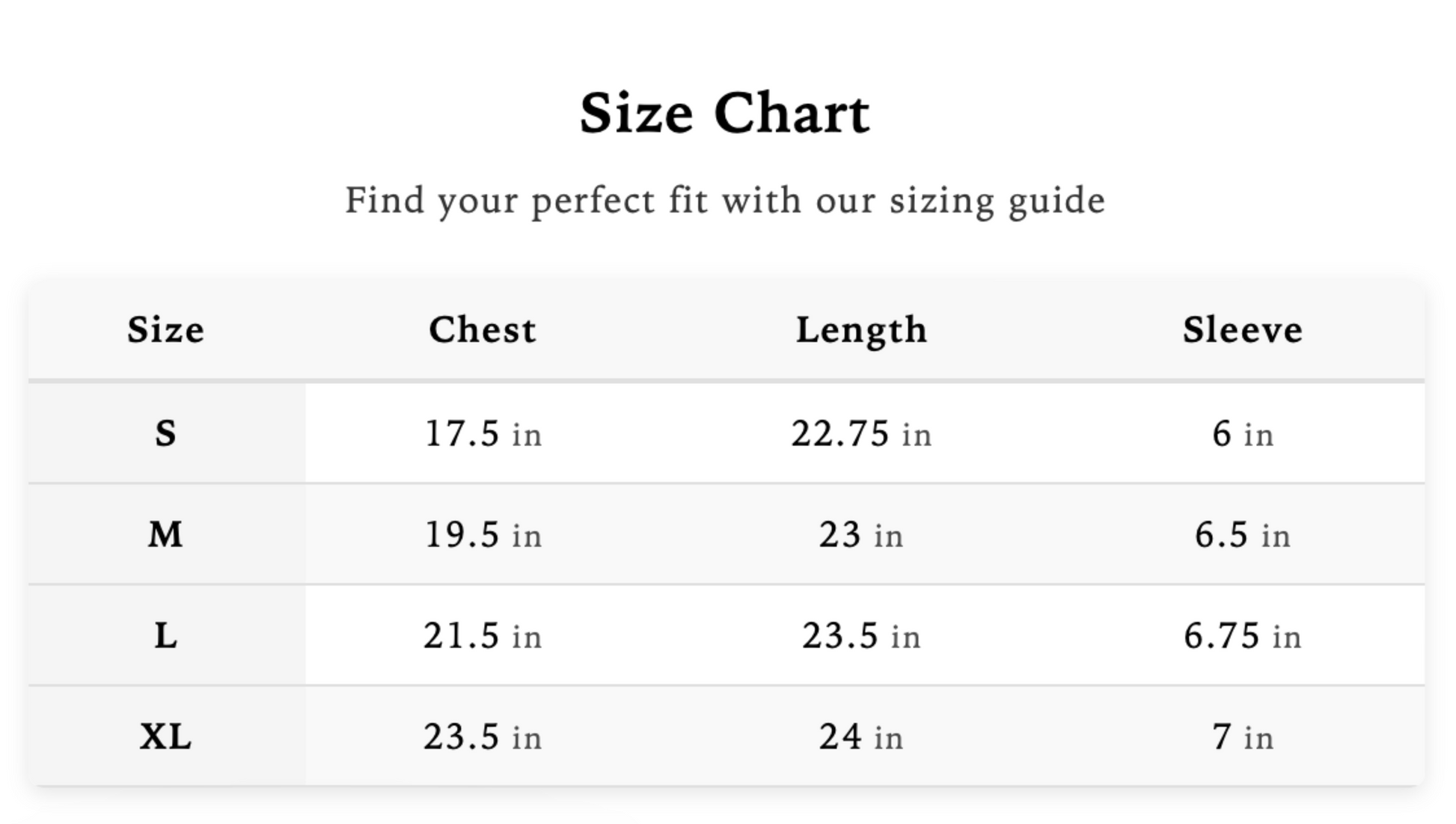Viewport: 1456px width, 824px height.
Task: Click the 24 in length value
Action: pyautogui.click(x=861, y=736)
